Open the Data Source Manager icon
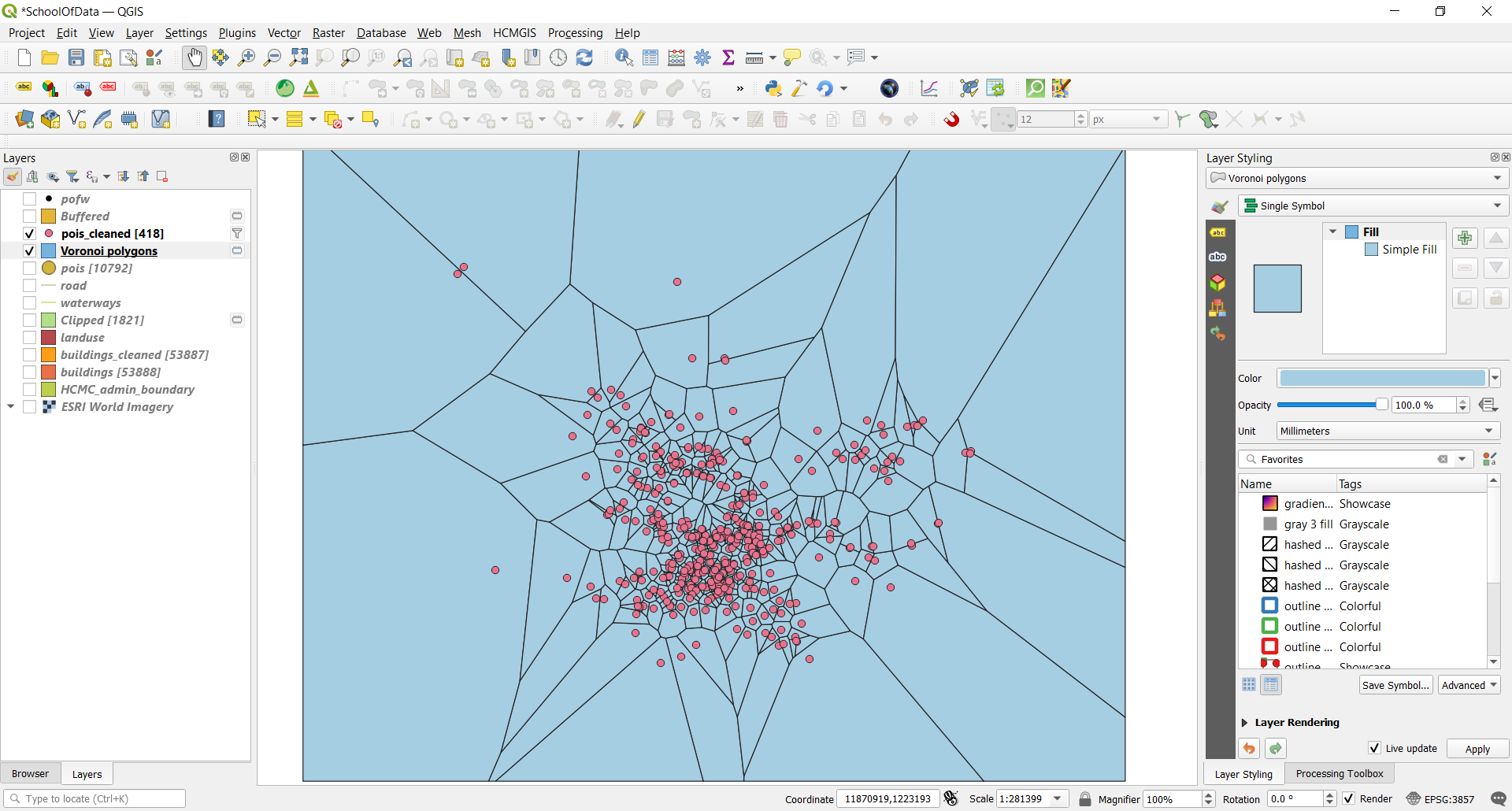 pyautogui.click(x=24, y=119)
